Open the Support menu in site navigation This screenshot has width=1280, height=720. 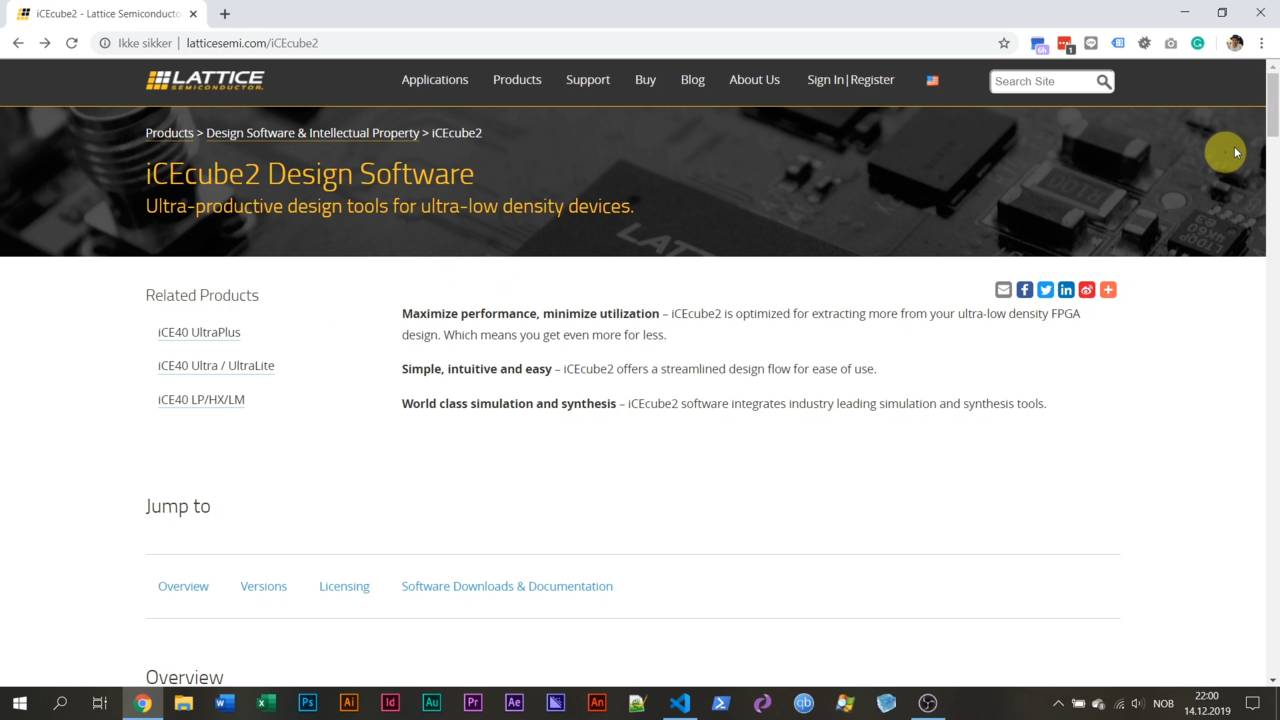588,80
